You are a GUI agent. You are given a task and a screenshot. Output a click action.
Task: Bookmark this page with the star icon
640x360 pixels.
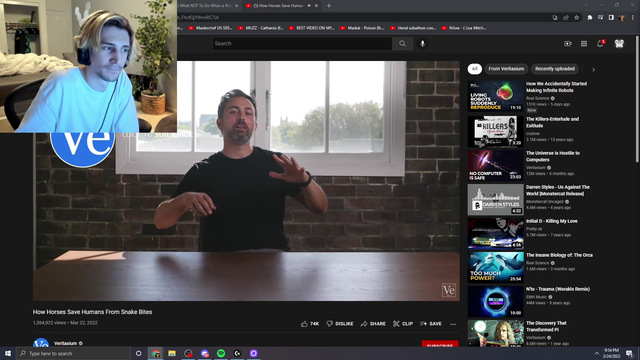click(576, 18)
